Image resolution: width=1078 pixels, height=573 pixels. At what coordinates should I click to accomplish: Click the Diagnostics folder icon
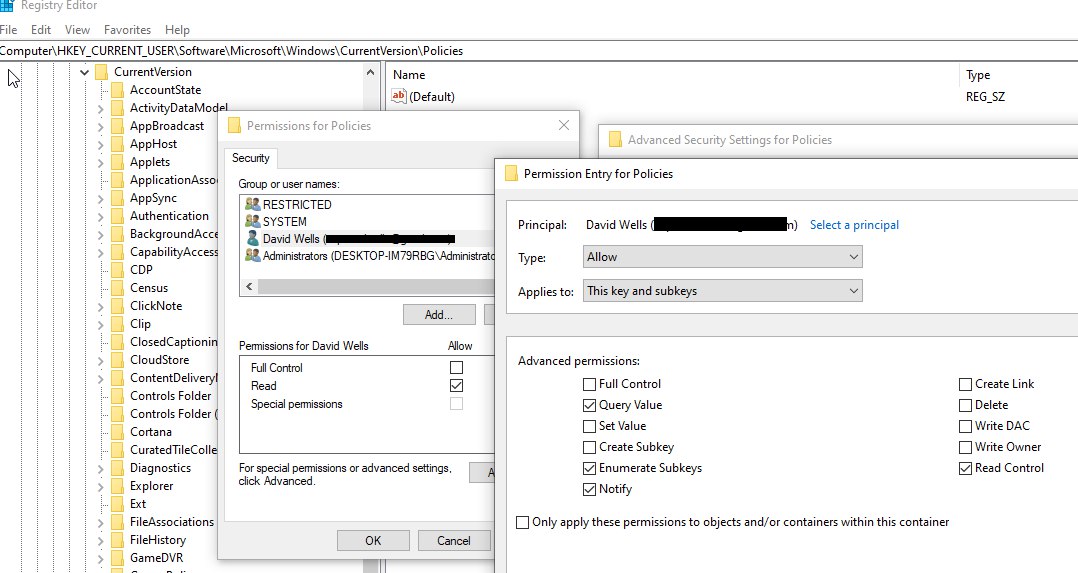(x=118, y=468)
